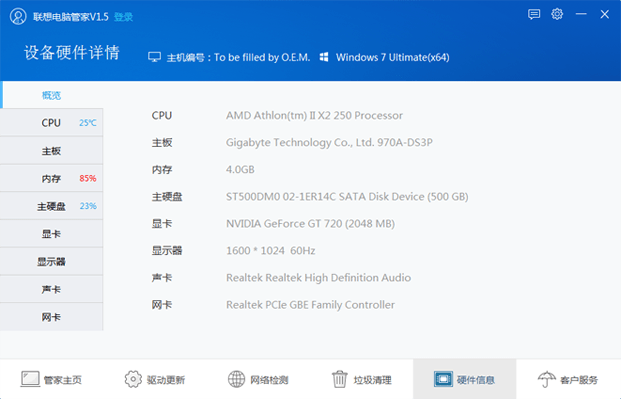Open the settings gear icon

[x=557, y=14]
